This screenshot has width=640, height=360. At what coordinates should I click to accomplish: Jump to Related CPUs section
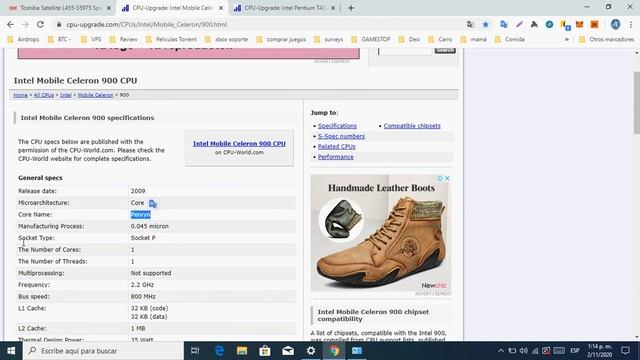pos(337,147)
